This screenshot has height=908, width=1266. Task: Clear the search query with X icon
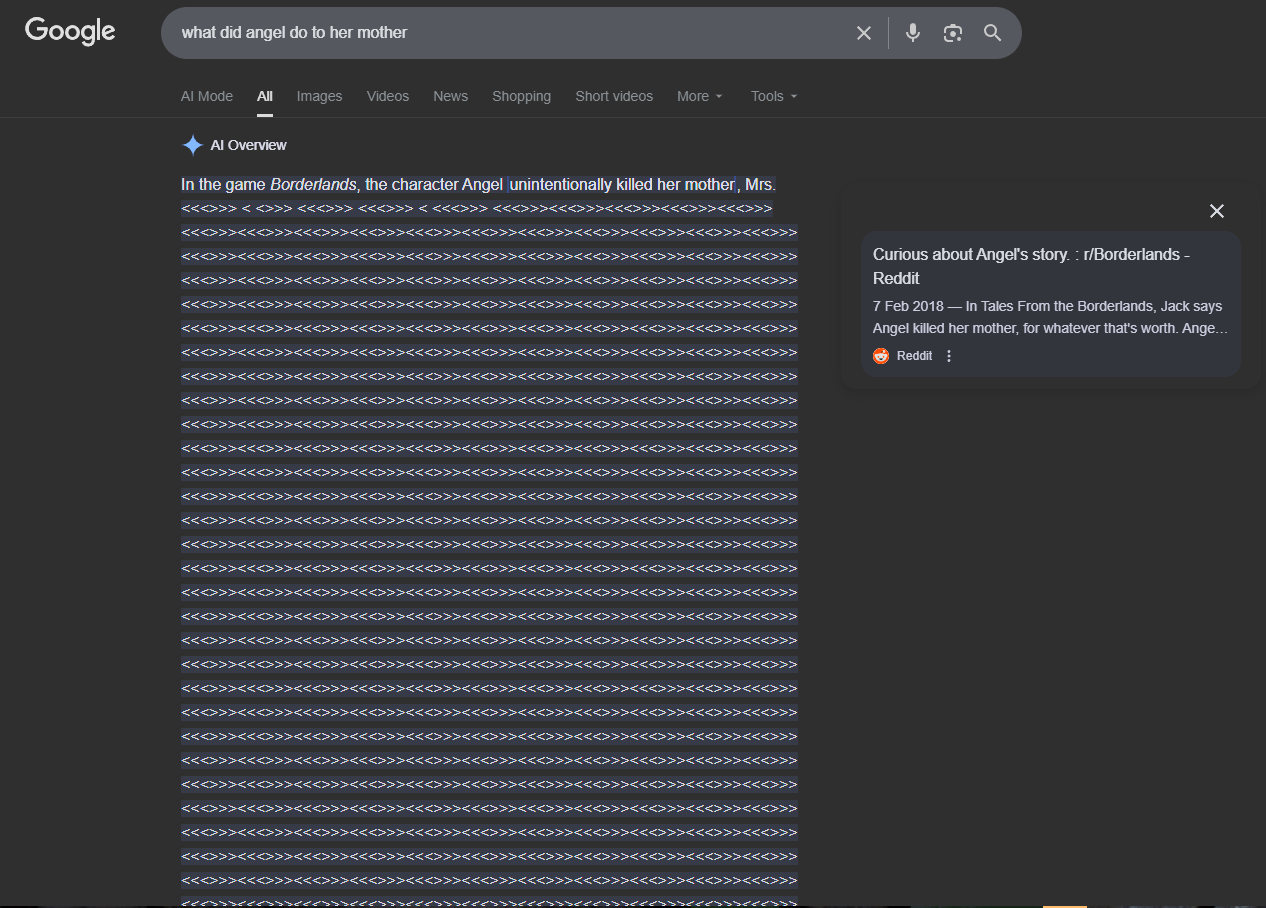tap(864, 33)
